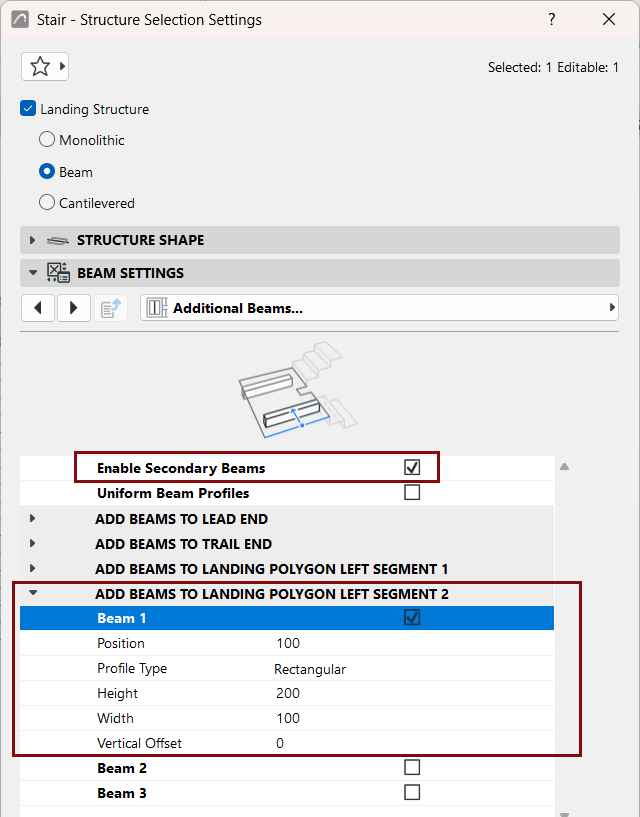Edit the Position value 100
The width and height of the screenshot is (640, 817).
(x=288, y=643)
